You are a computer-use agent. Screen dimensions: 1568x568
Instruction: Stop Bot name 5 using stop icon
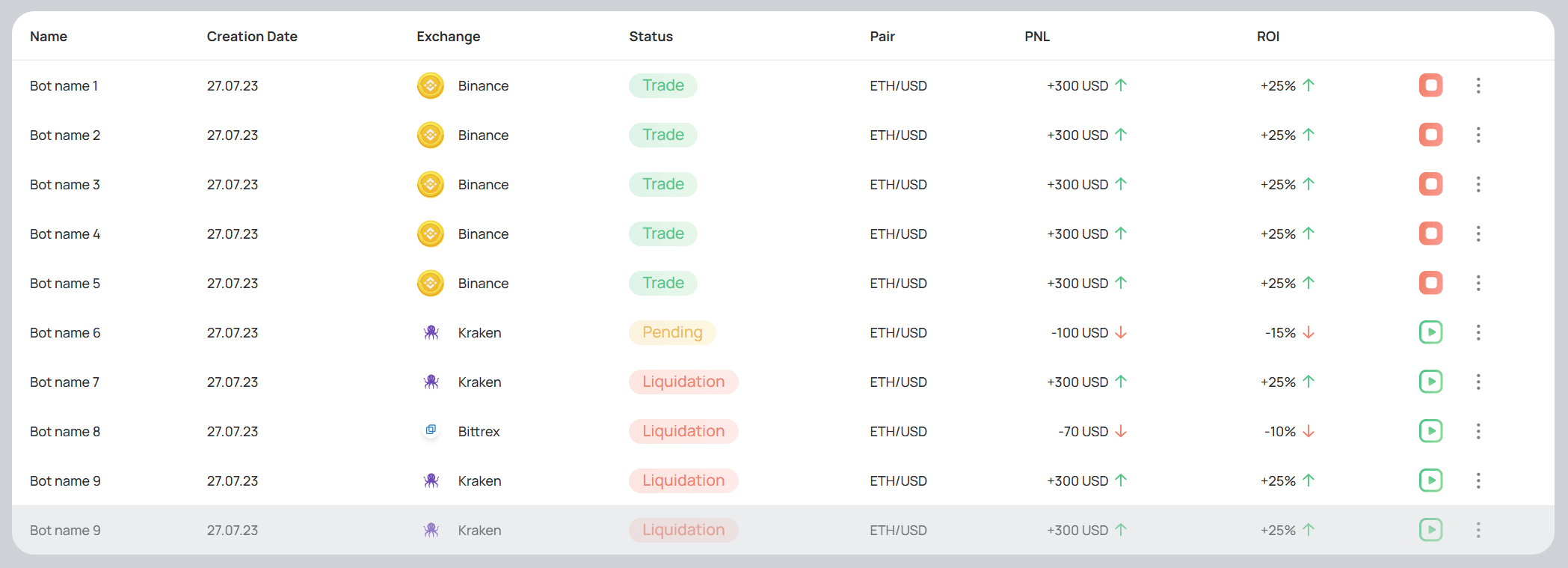point(1430,283)
